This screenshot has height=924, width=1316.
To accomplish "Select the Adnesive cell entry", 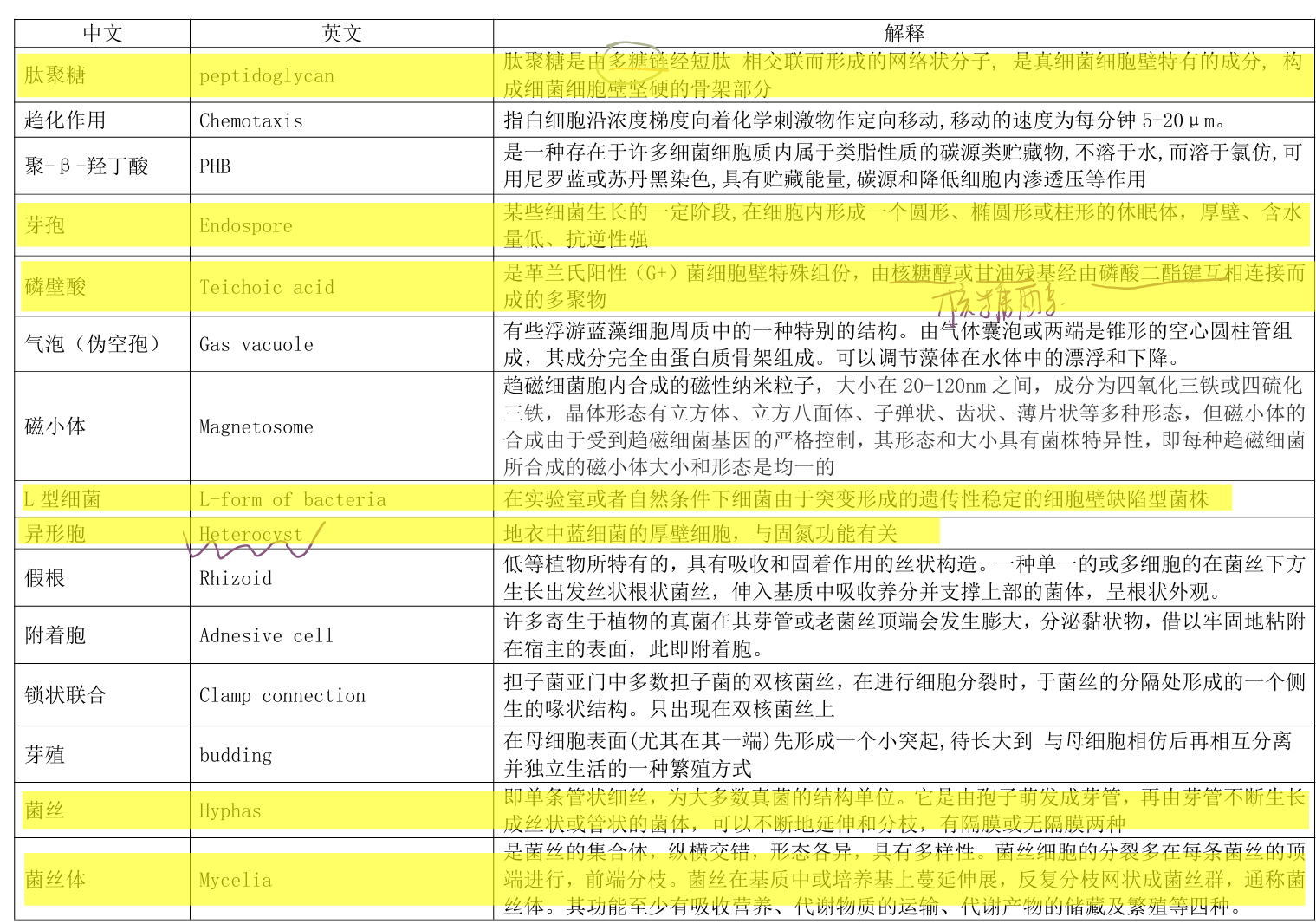I will (266, 636).
